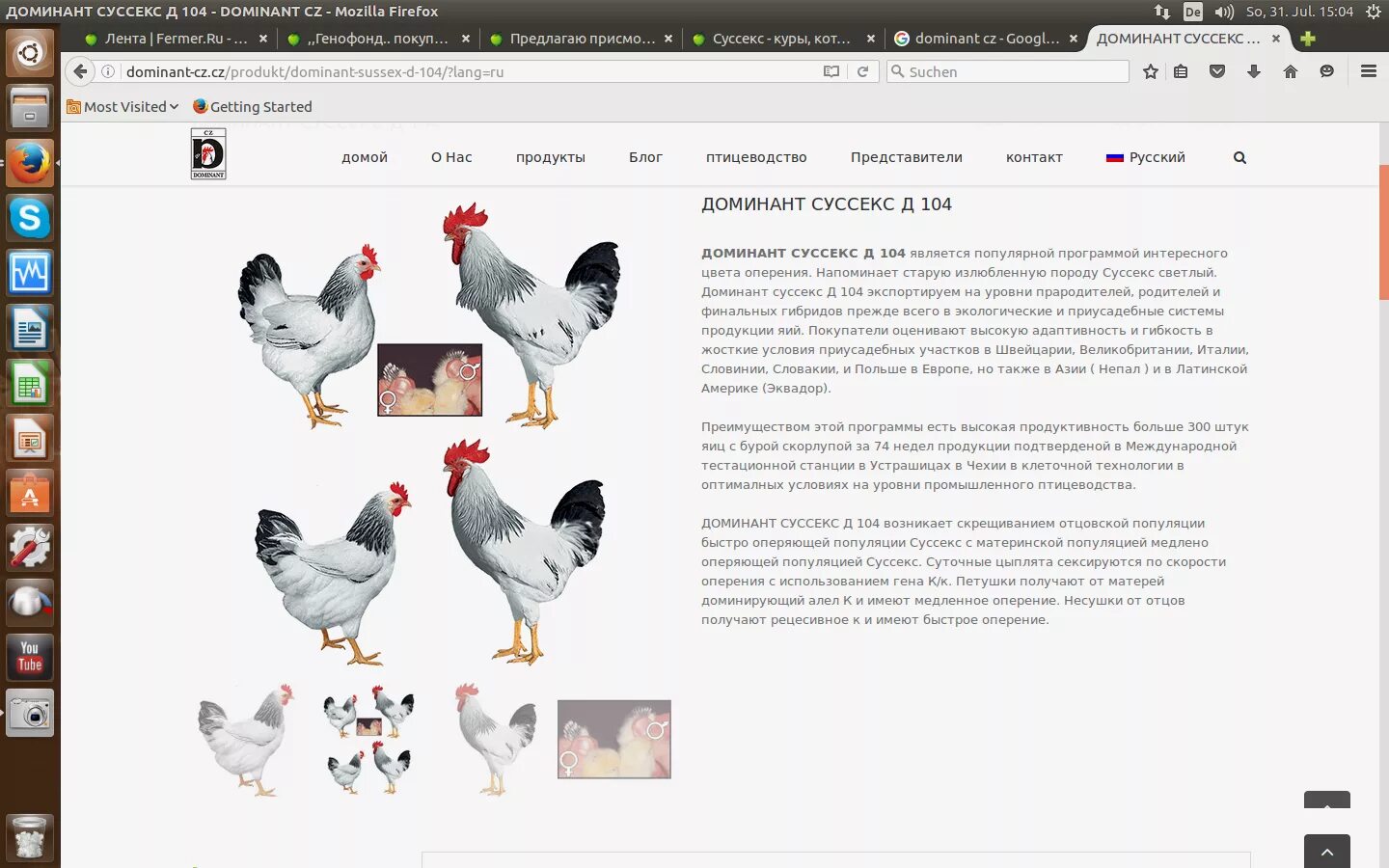
Task: Open the sound volume indicator
Action: click(x=1224, y=12)
